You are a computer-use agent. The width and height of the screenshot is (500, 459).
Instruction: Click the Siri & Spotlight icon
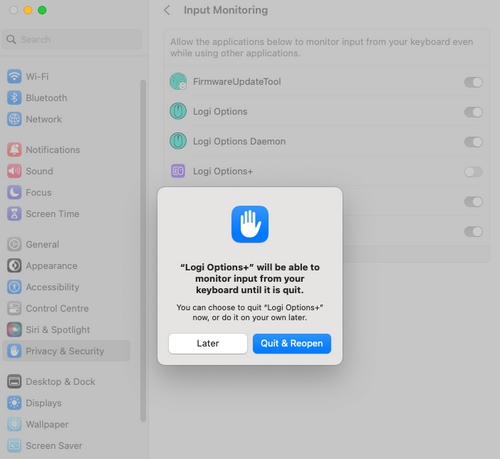tap(14, 330)
